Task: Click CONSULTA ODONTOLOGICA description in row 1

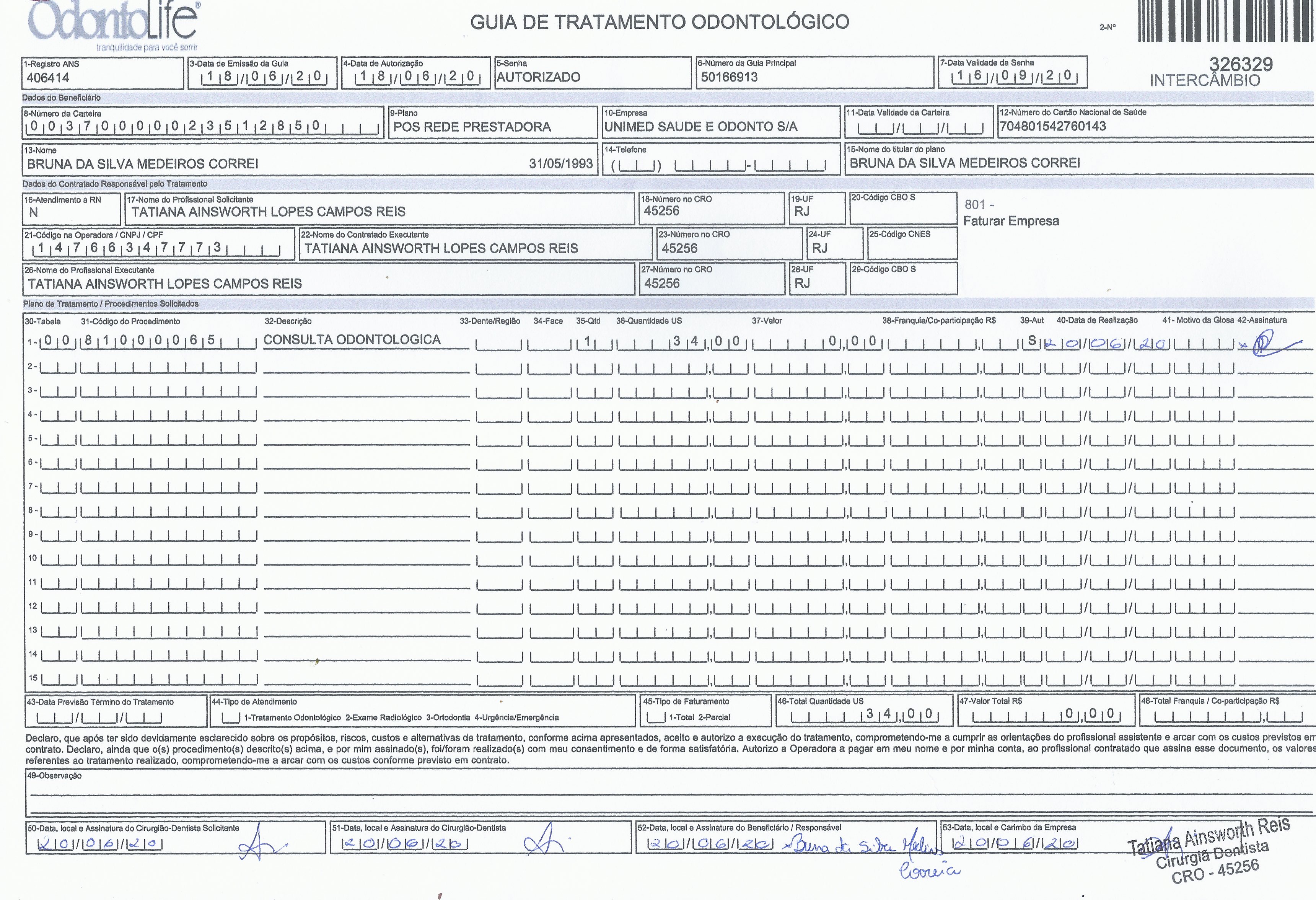Action: (x=352, y=340)
